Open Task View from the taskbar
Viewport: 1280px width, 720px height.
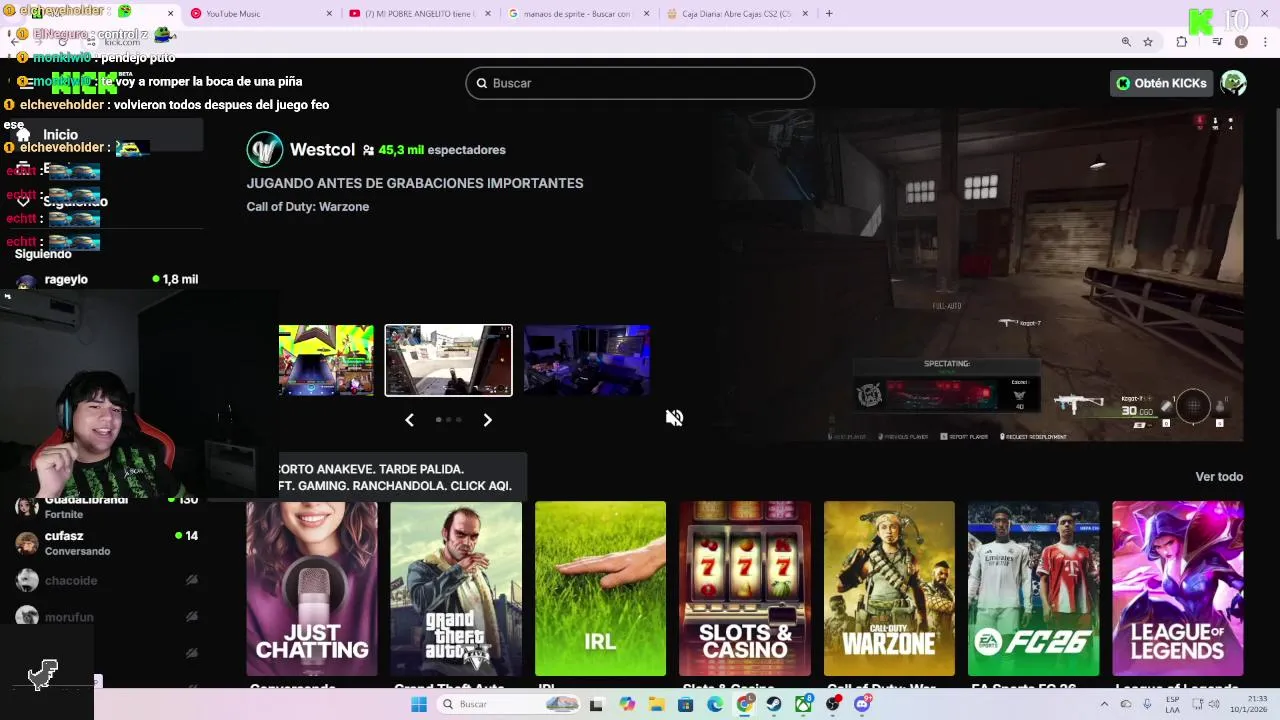coord(596,704)
